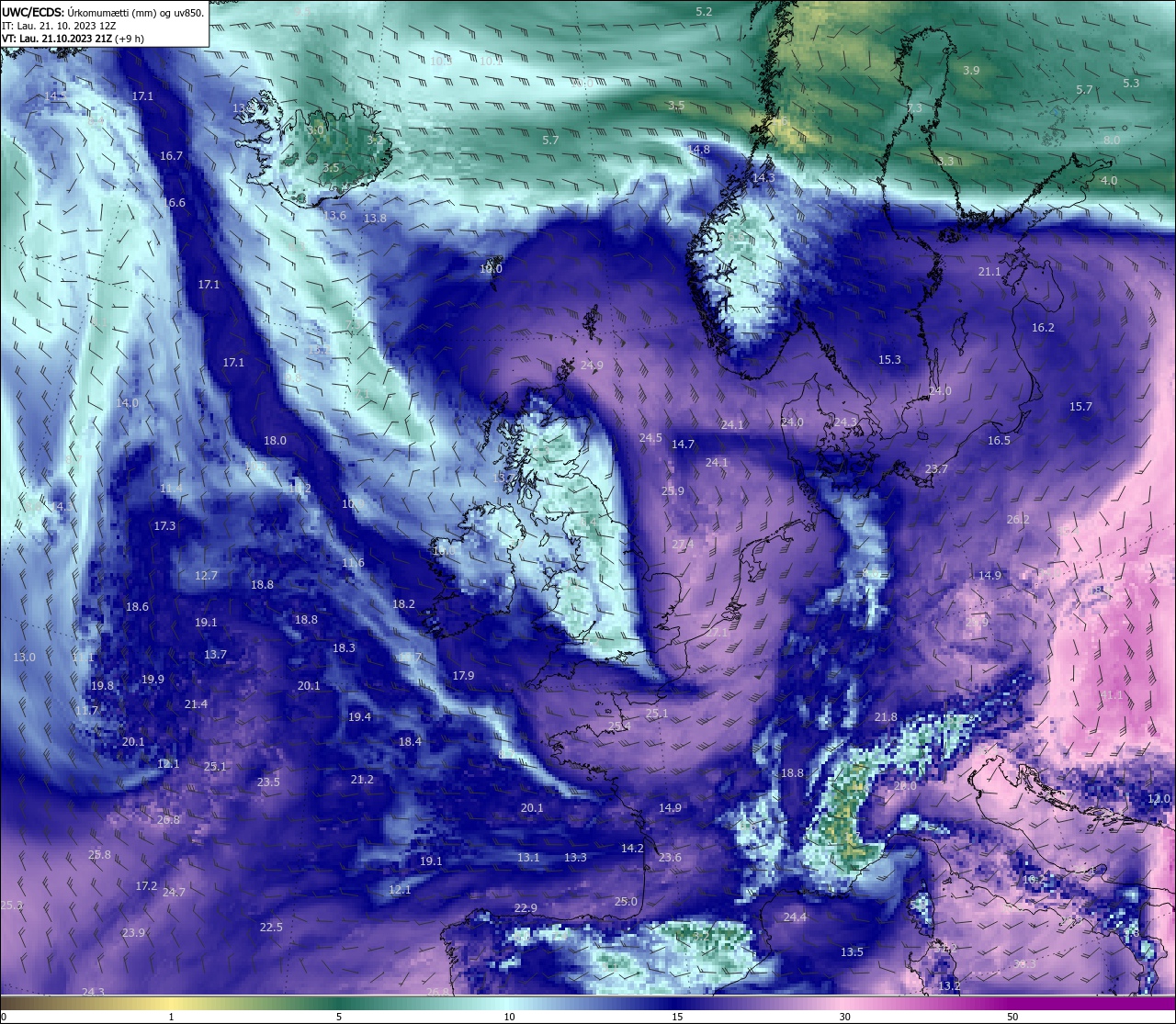Click the 19.9 value on the map
The height and width of the screenshot is (1024, 1176).
pyautogui.click(x=153, y=680)
